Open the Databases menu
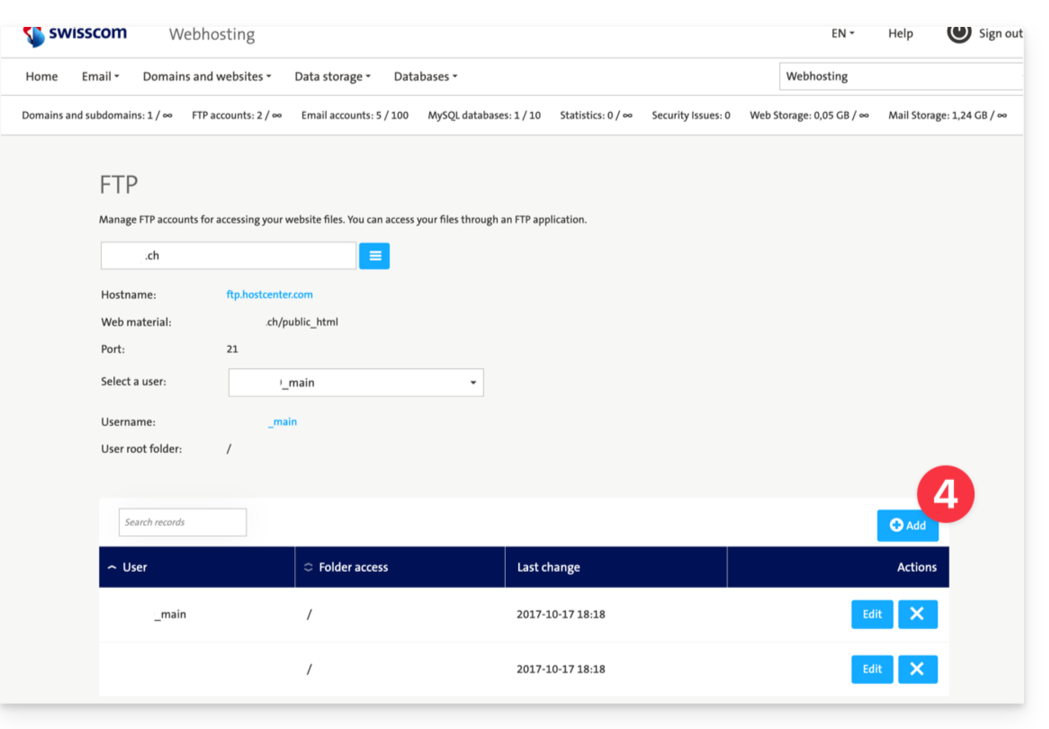 coord(425,76)
